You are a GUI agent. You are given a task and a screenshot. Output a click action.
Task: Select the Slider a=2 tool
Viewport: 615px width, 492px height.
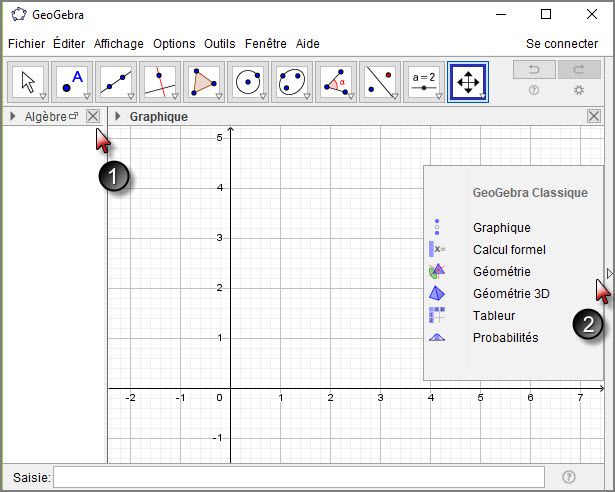click(x=424, y=82)
